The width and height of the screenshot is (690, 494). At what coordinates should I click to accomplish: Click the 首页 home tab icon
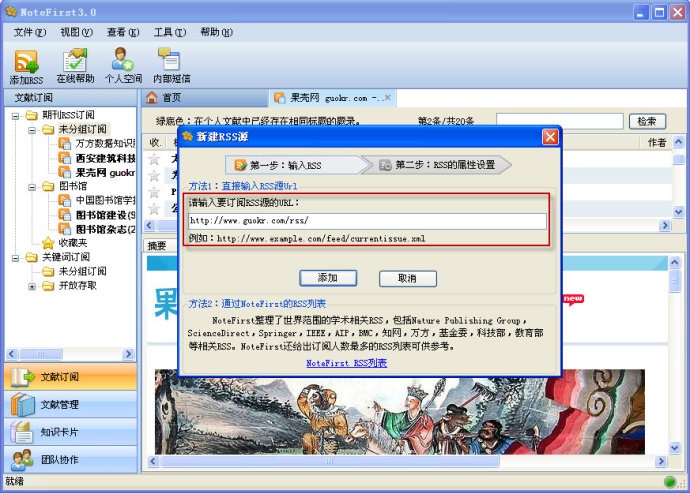(x=152, y=98)
